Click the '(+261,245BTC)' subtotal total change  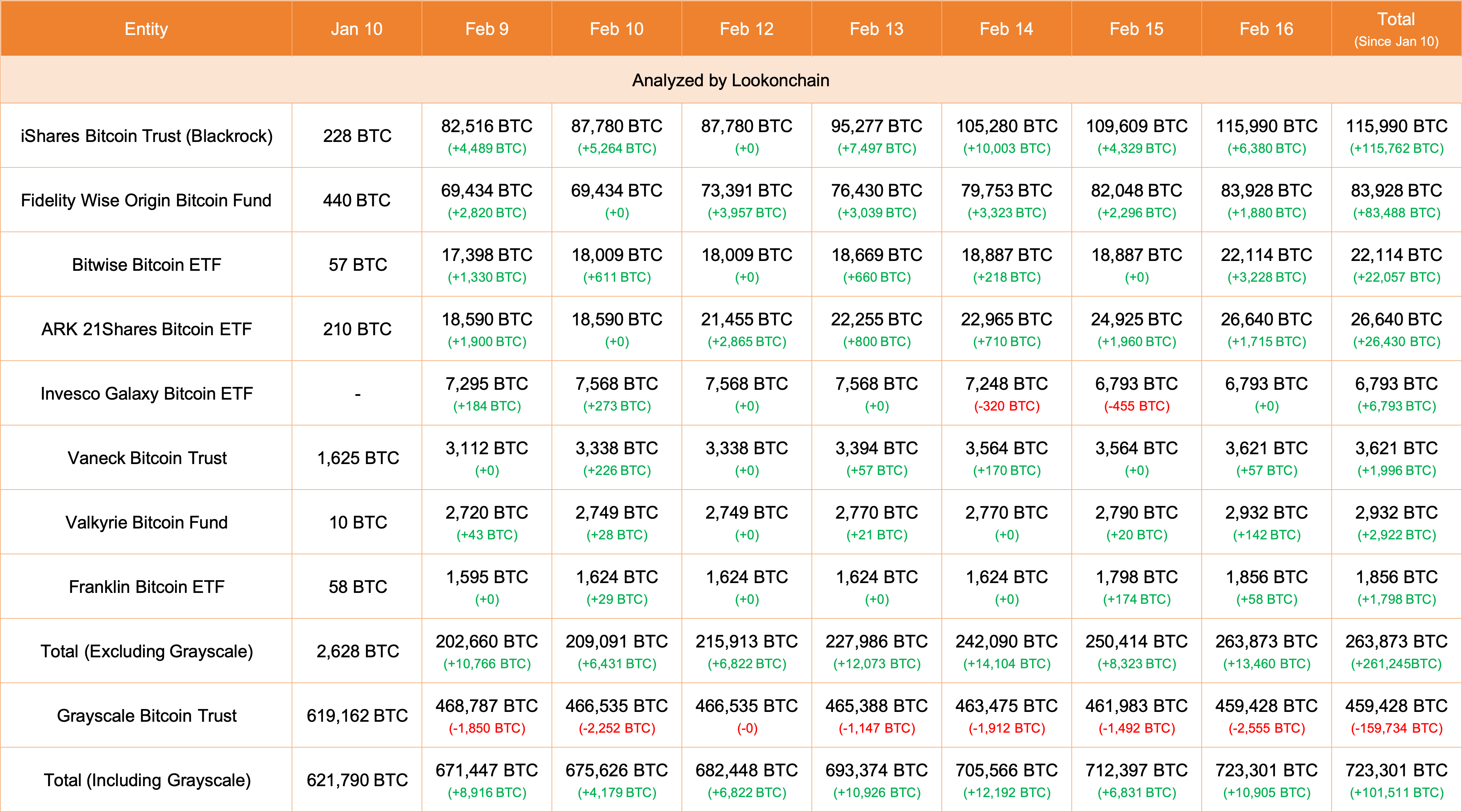1397,664
